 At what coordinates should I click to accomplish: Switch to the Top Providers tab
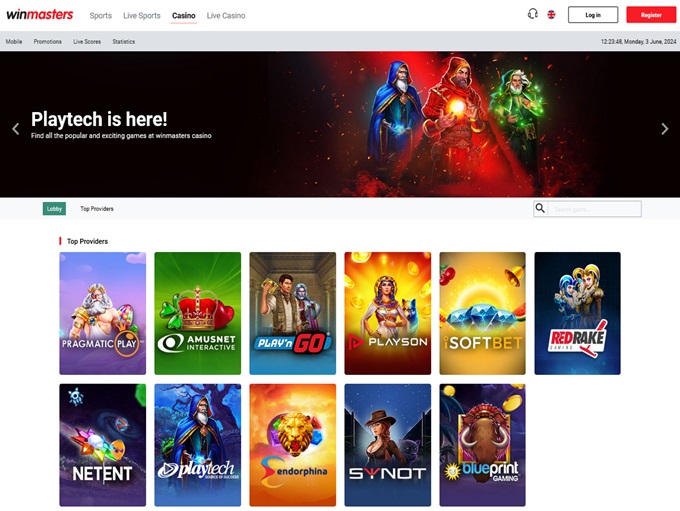(x=97, y=209)
